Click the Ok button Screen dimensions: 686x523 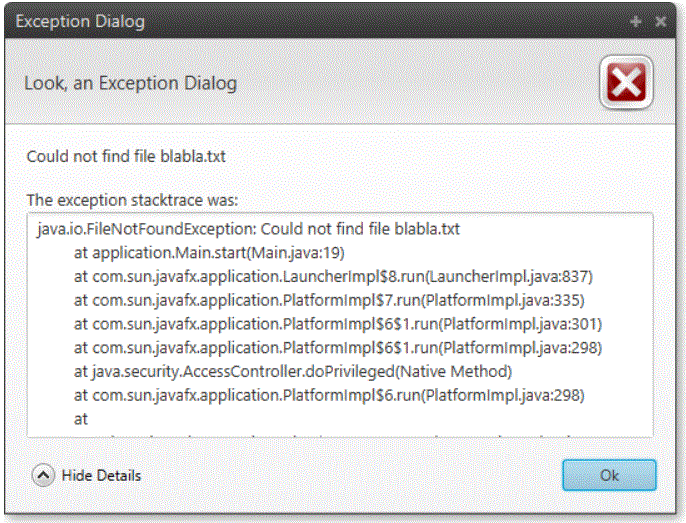point(608,475)
